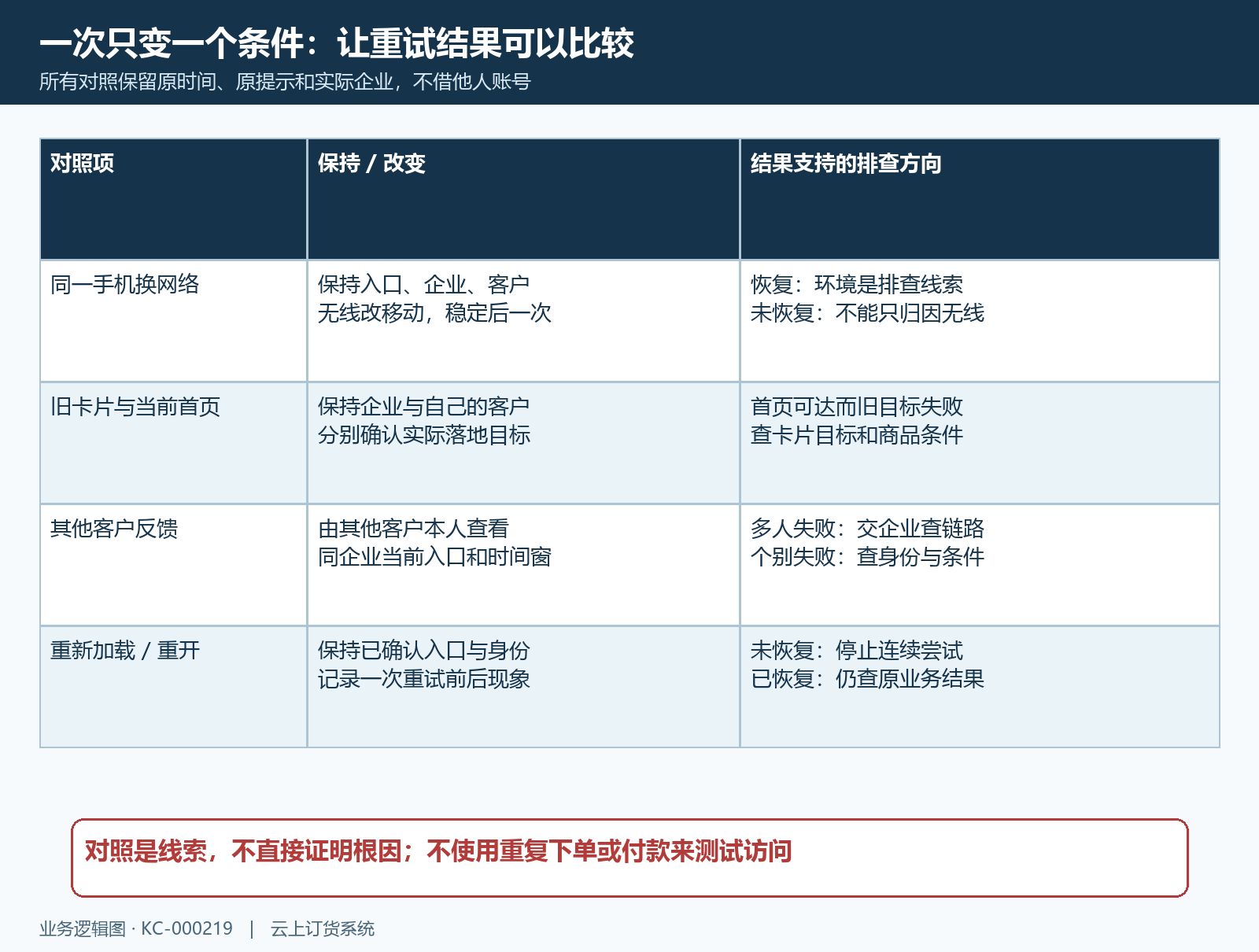Click text '由其他客户本人查看'
Image resolution: width=1259 pixels, height=952 pixels.
(x=413, y=529)
